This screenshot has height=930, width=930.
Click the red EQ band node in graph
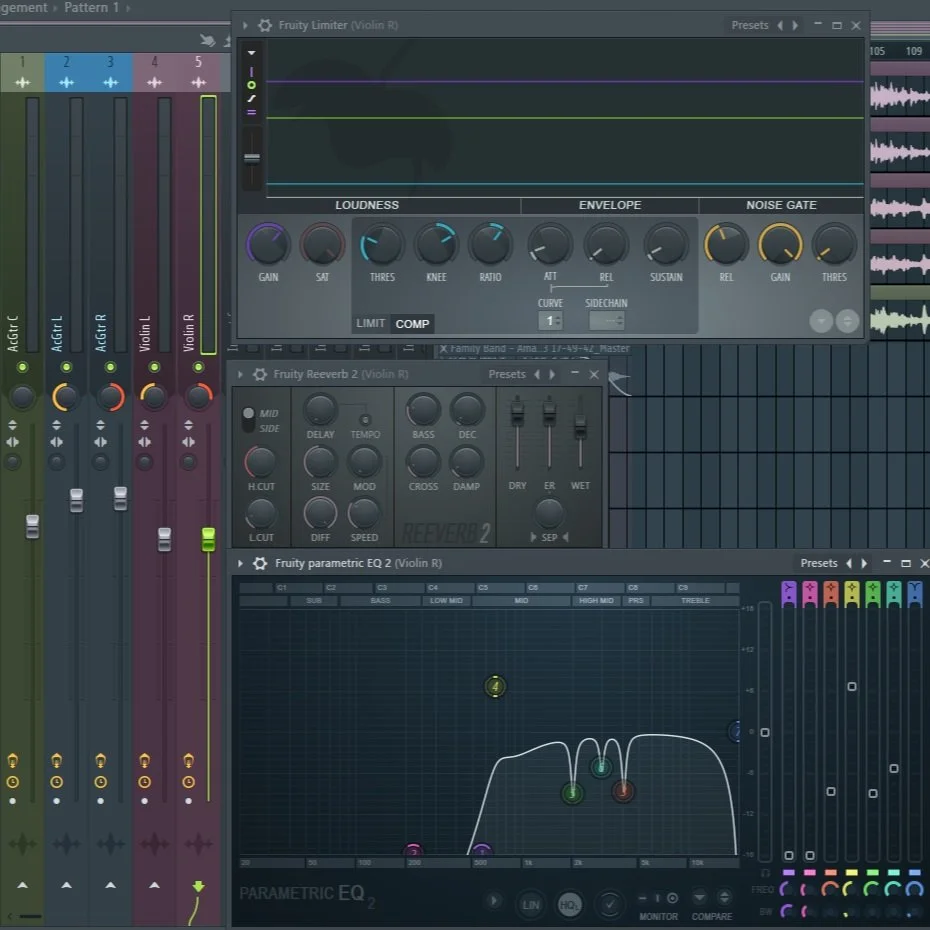[623, 791]
